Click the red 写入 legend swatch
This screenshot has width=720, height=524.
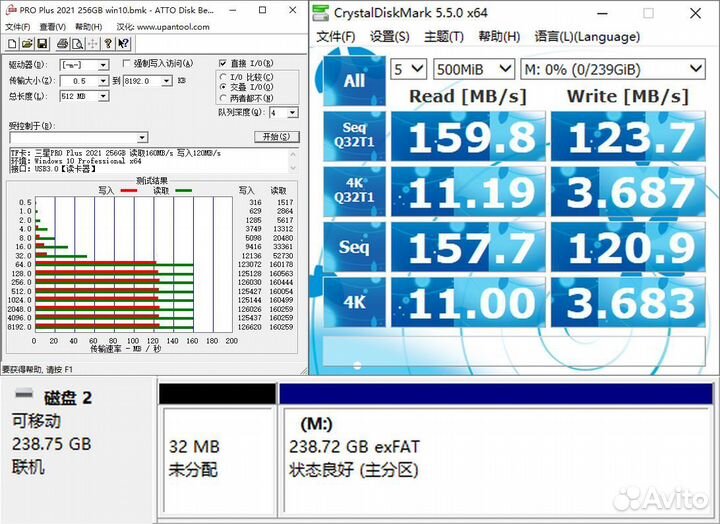click(x=129, y=190)
